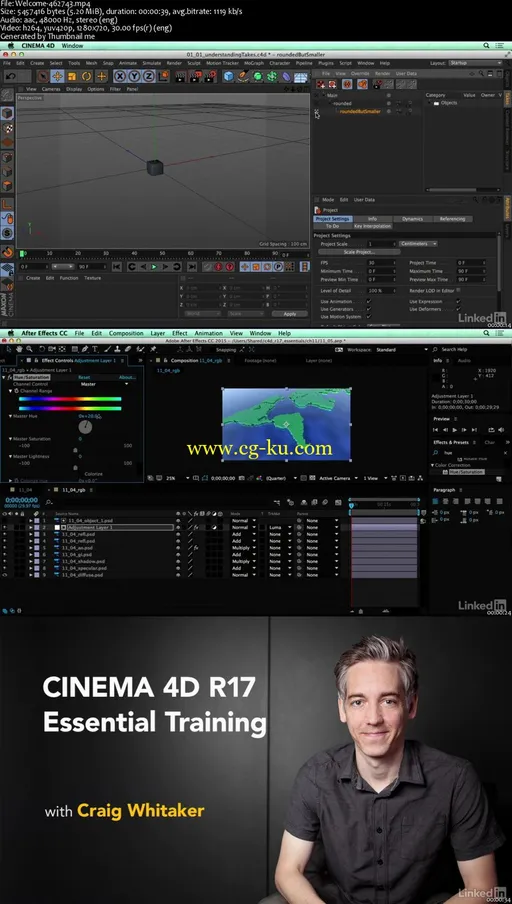Click About... in Hue/Saturation effect
The width and height of the screenshot is (512, 904).
coord(127,377)
